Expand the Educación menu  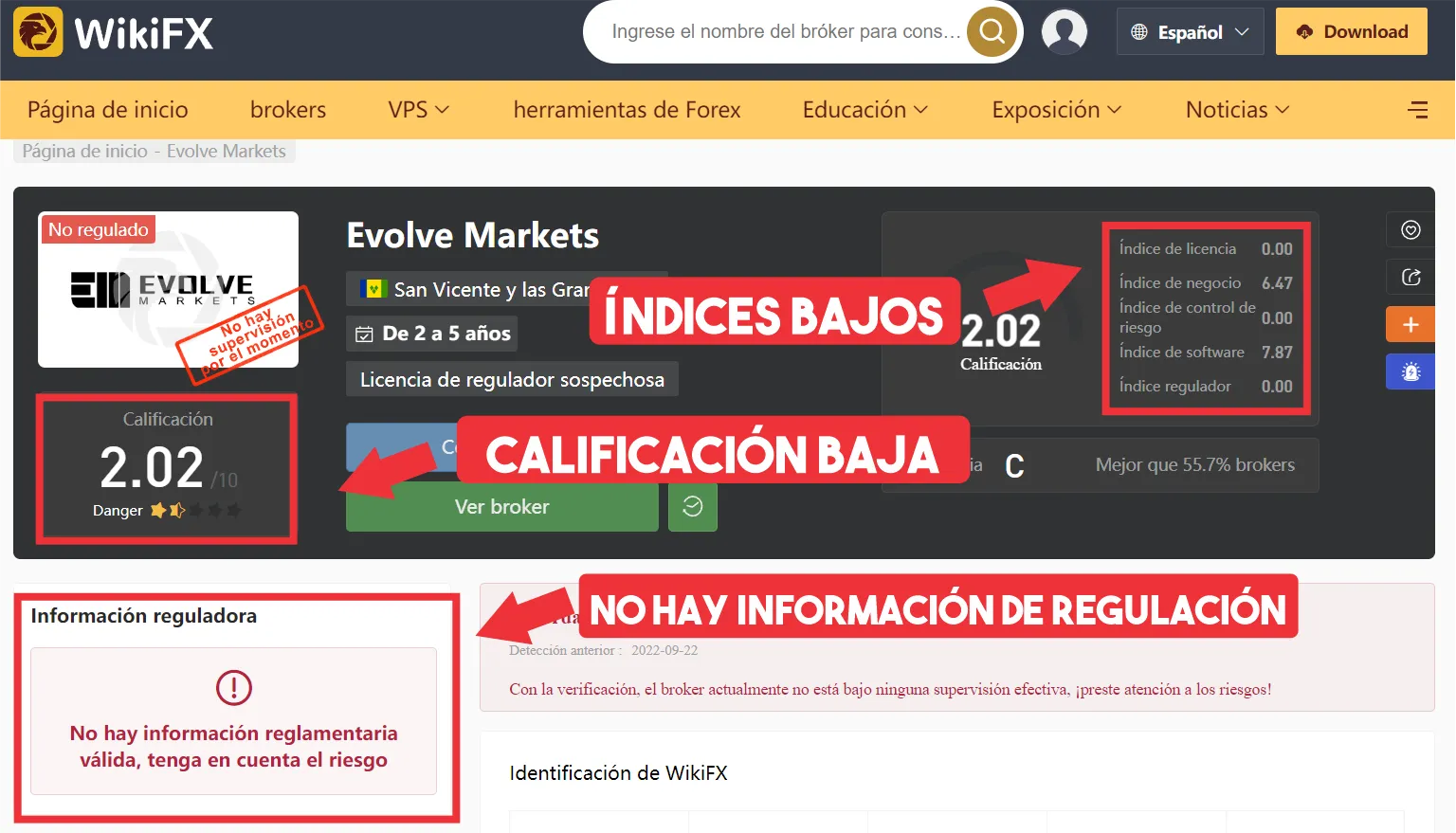pos(864,110)
